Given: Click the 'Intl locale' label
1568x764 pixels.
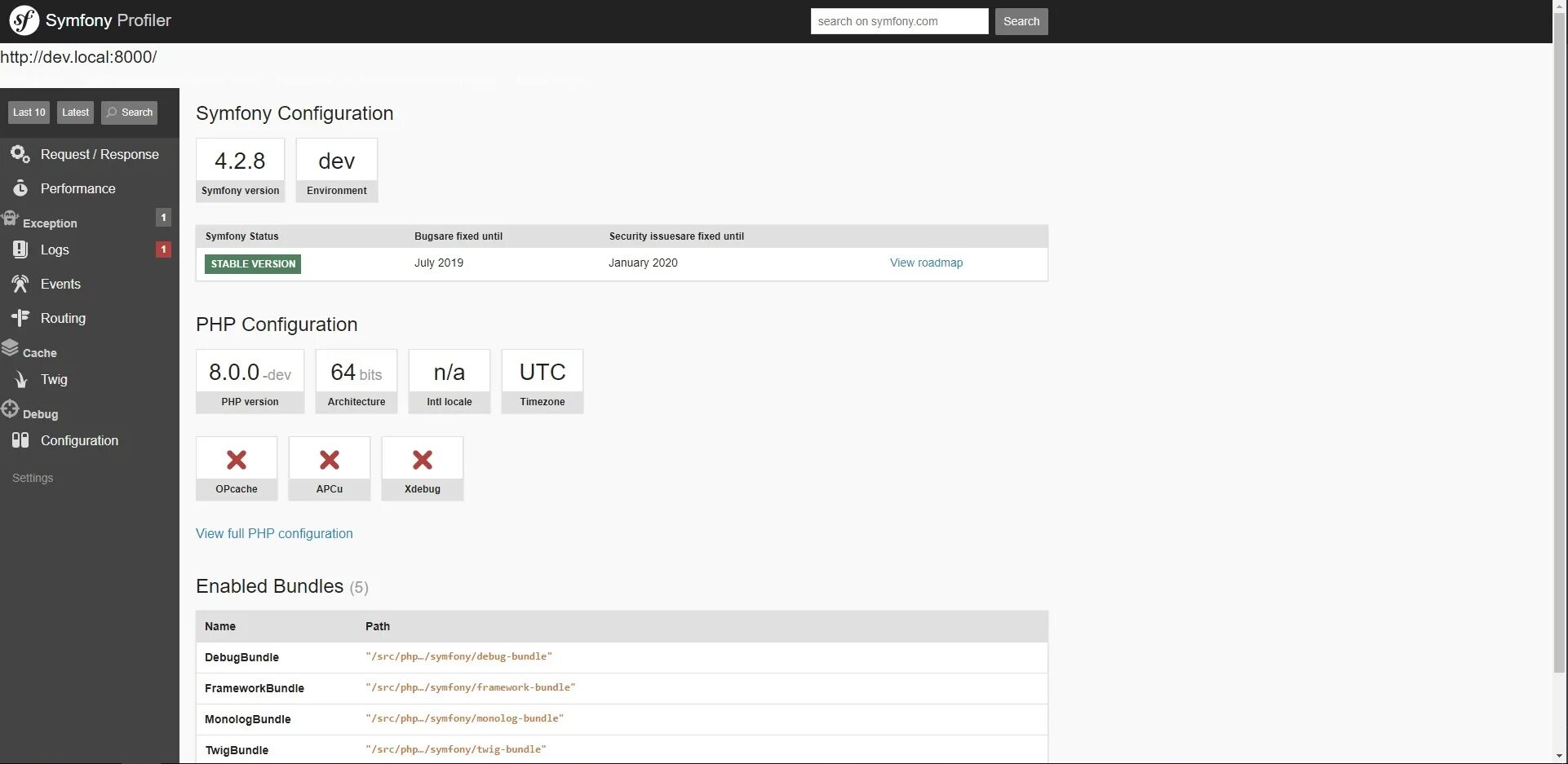Looking at the screenshot, I should pos(450,402).
